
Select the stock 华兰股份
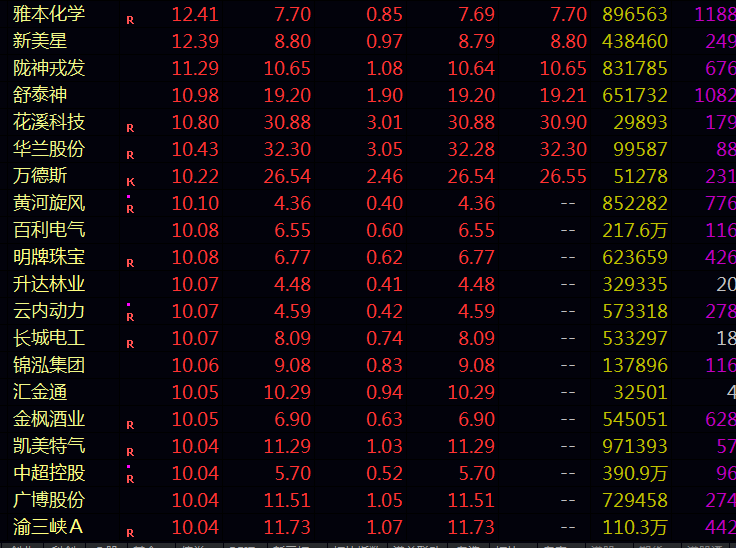coord(49,149)
